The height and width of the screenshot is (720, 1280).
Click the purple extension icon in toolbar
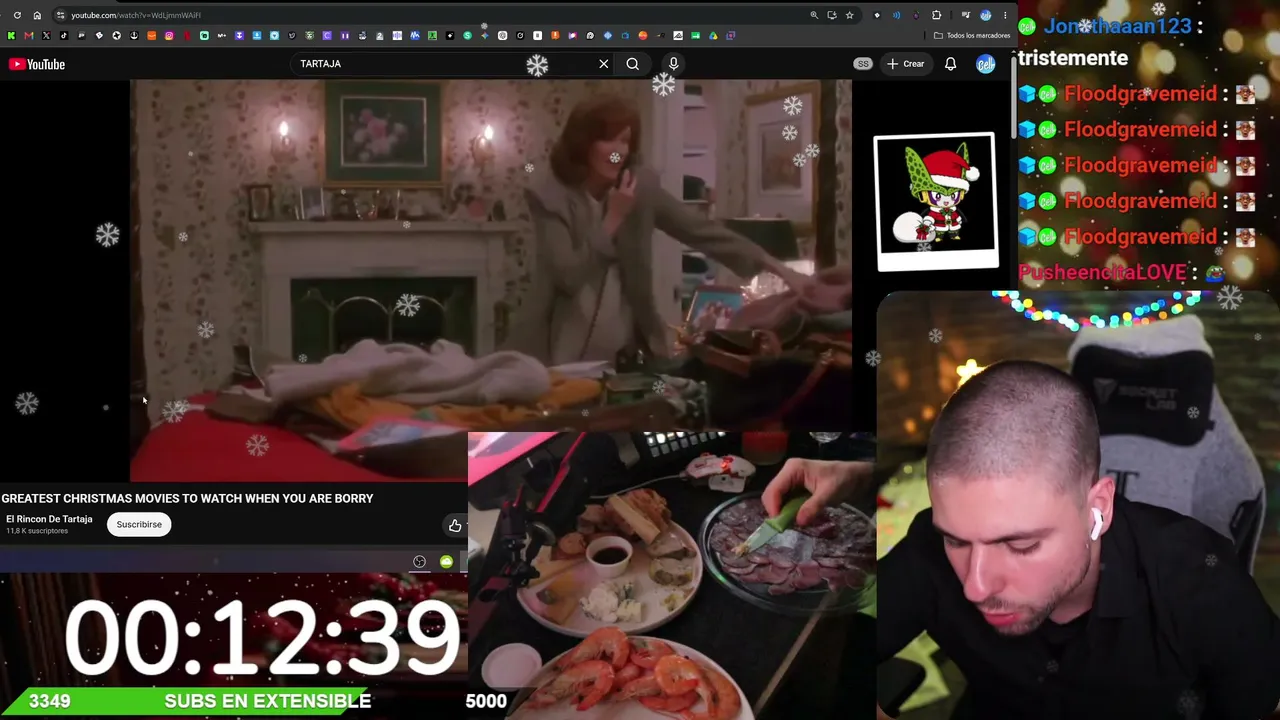click(x=916, y=15)
